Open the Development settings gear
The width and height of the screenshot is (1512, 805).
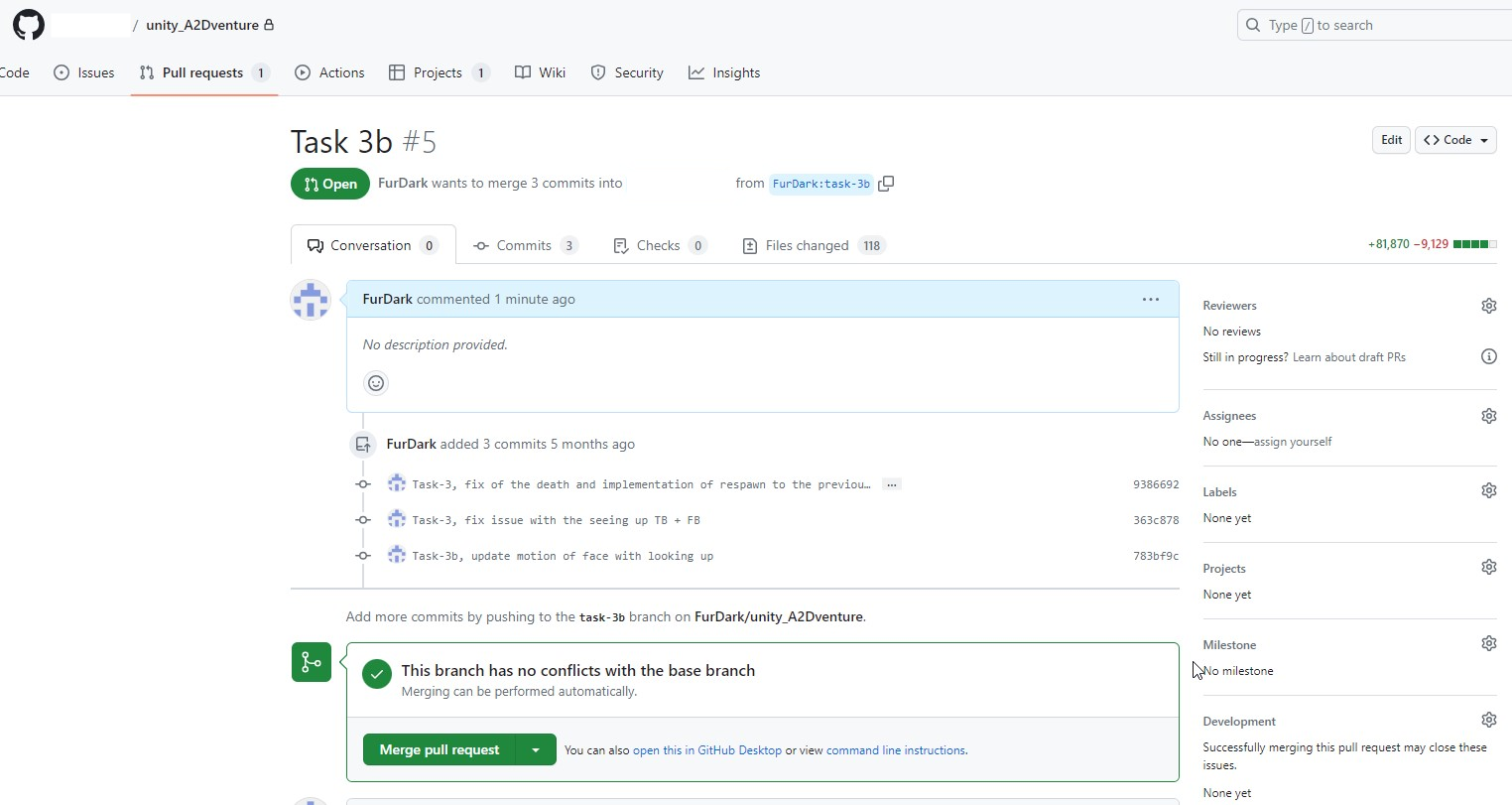[x=1488, y=720]
